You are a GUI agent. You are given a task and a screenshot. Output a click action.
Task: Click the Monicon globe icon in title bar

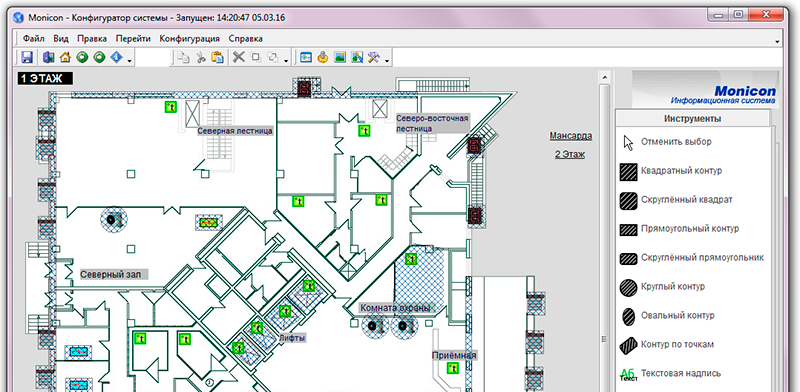(19, 17)
